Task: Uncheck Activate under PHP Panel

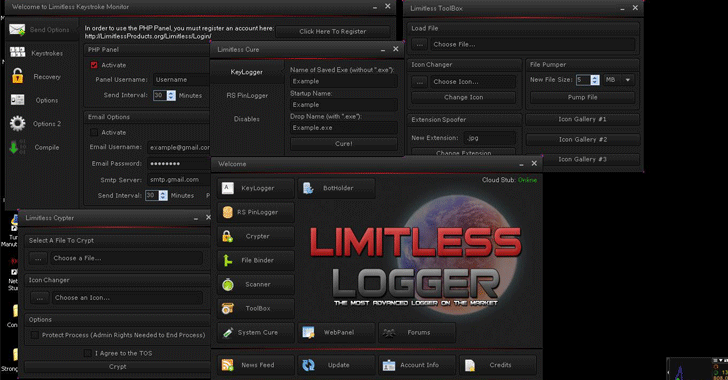Action: (94, 65)
